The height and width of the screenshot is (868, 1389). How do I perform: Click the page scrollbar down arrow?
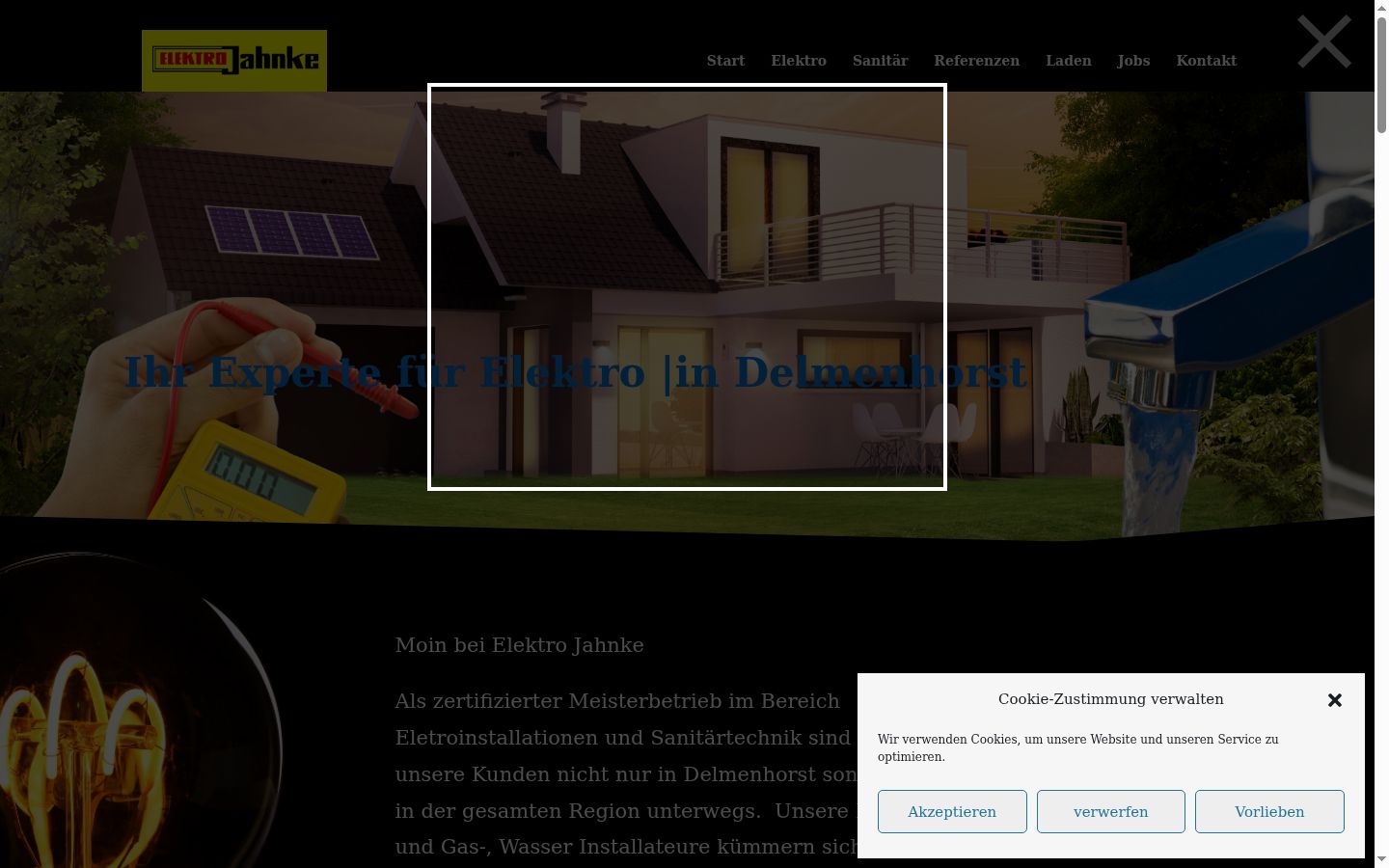[x=1381, y=858]
